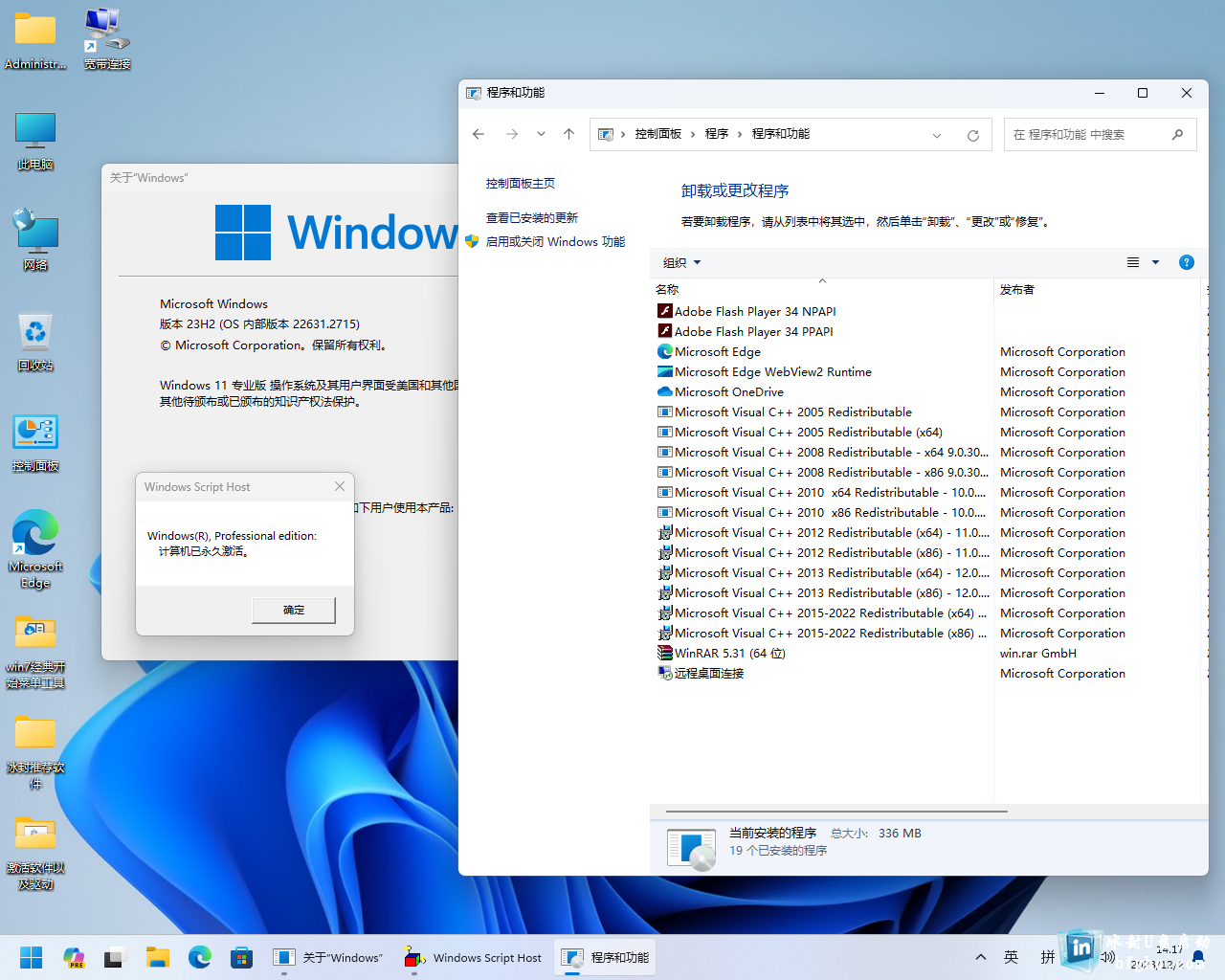Open 此电脑 desktop icon
The image size is (1225, 980).
(x=35, y=141)
